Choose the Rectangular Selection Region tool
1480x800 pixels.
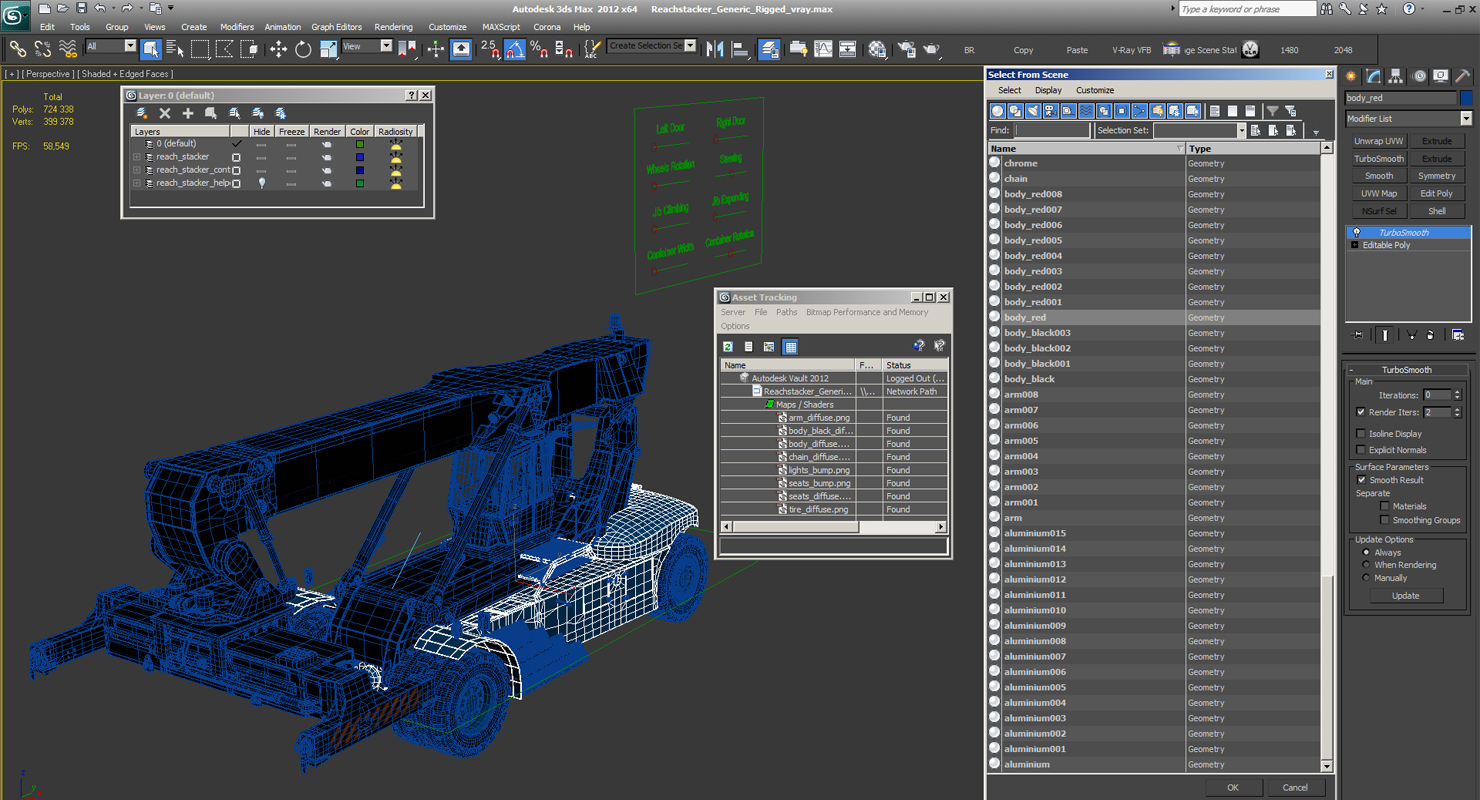(x=200, y=48)
